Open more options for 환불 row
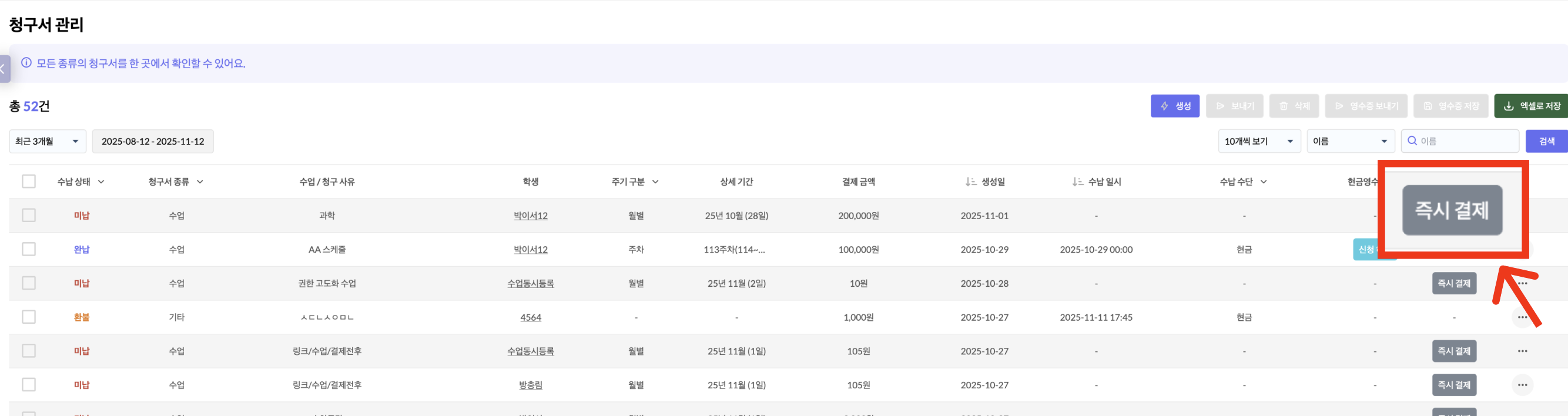 1522,317
